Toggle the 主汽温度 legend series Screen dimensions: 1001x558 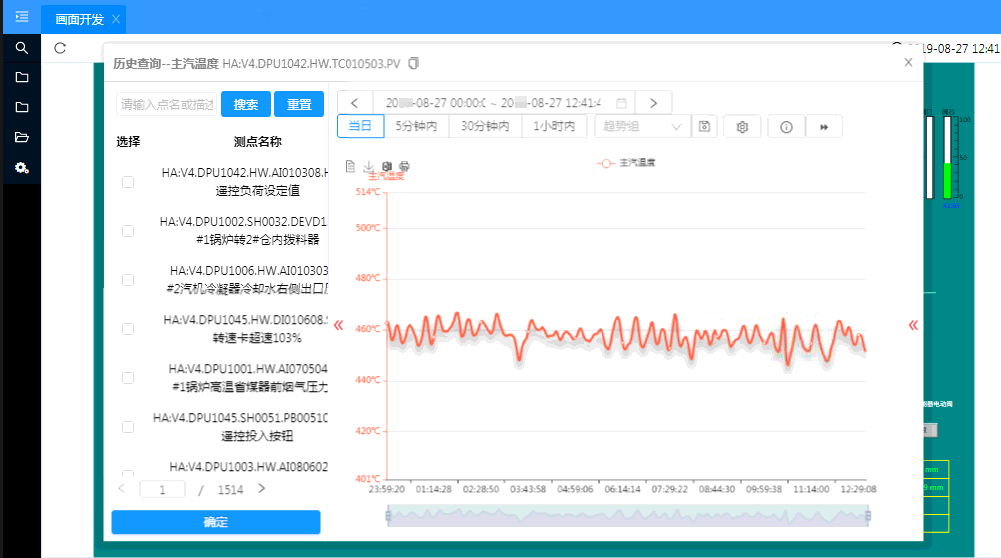pos(626,163)
